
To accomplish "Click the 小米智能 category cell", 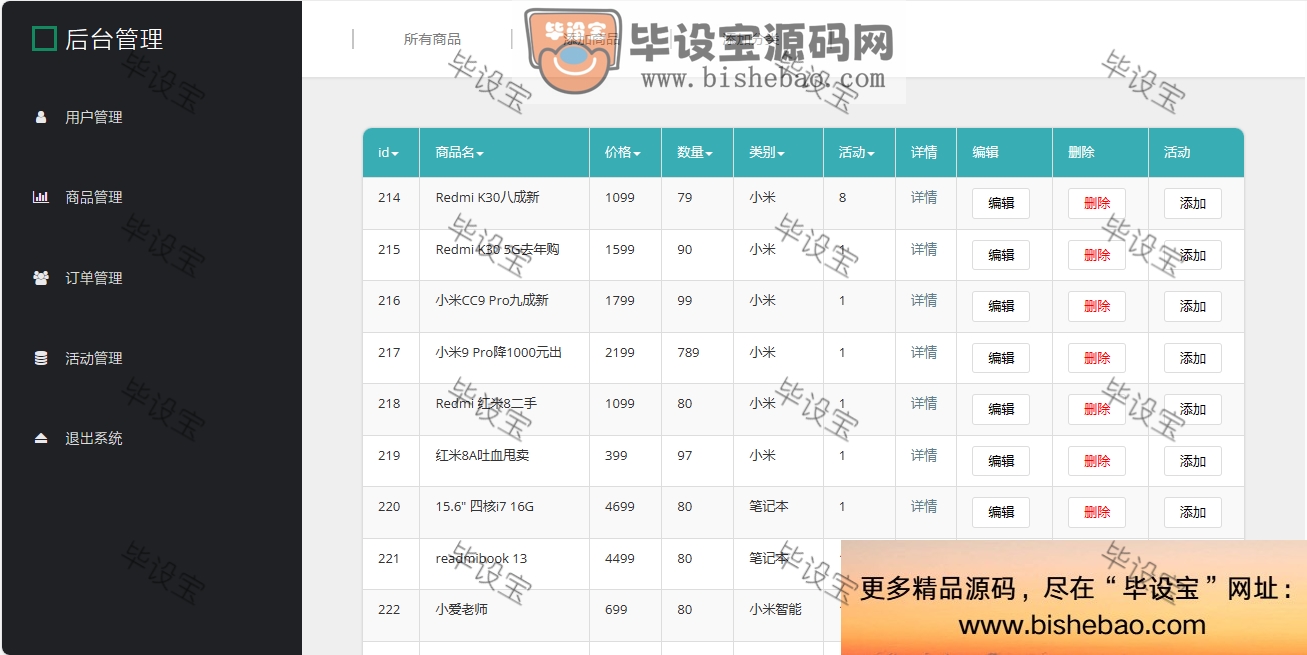I will click(775, 609).
